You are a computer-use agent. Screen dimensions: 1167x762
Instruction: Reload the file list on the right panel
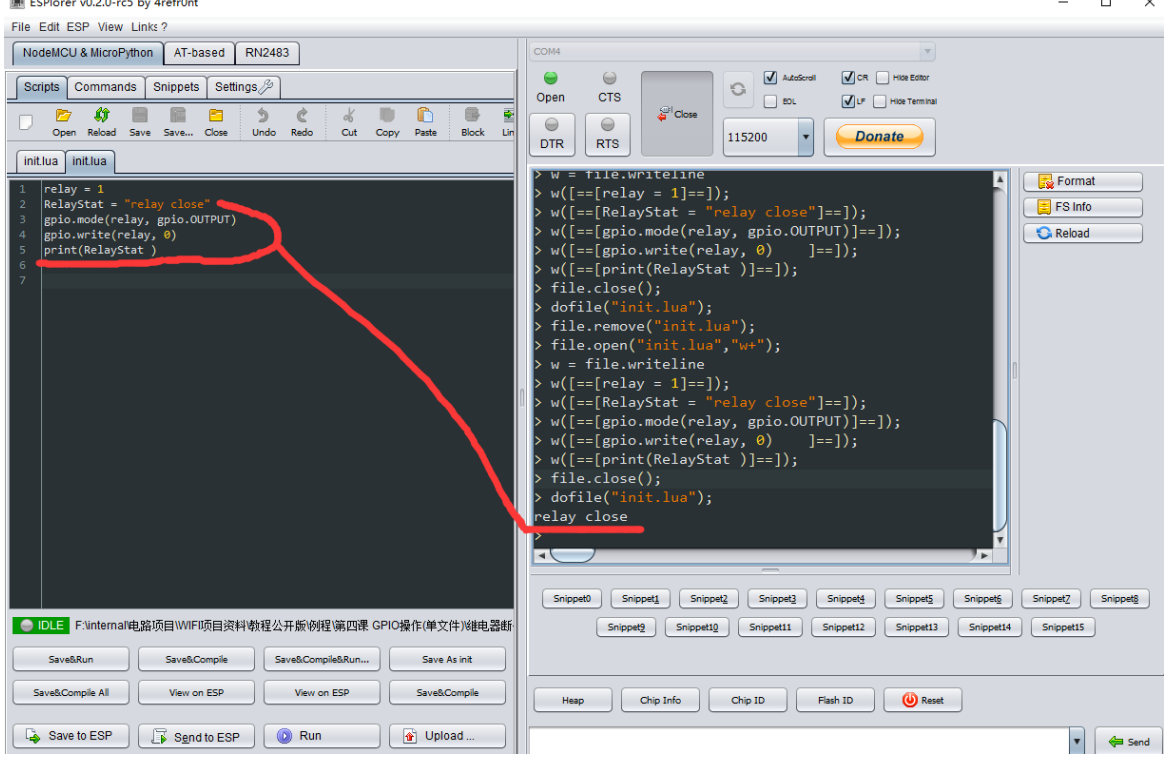1082,234
